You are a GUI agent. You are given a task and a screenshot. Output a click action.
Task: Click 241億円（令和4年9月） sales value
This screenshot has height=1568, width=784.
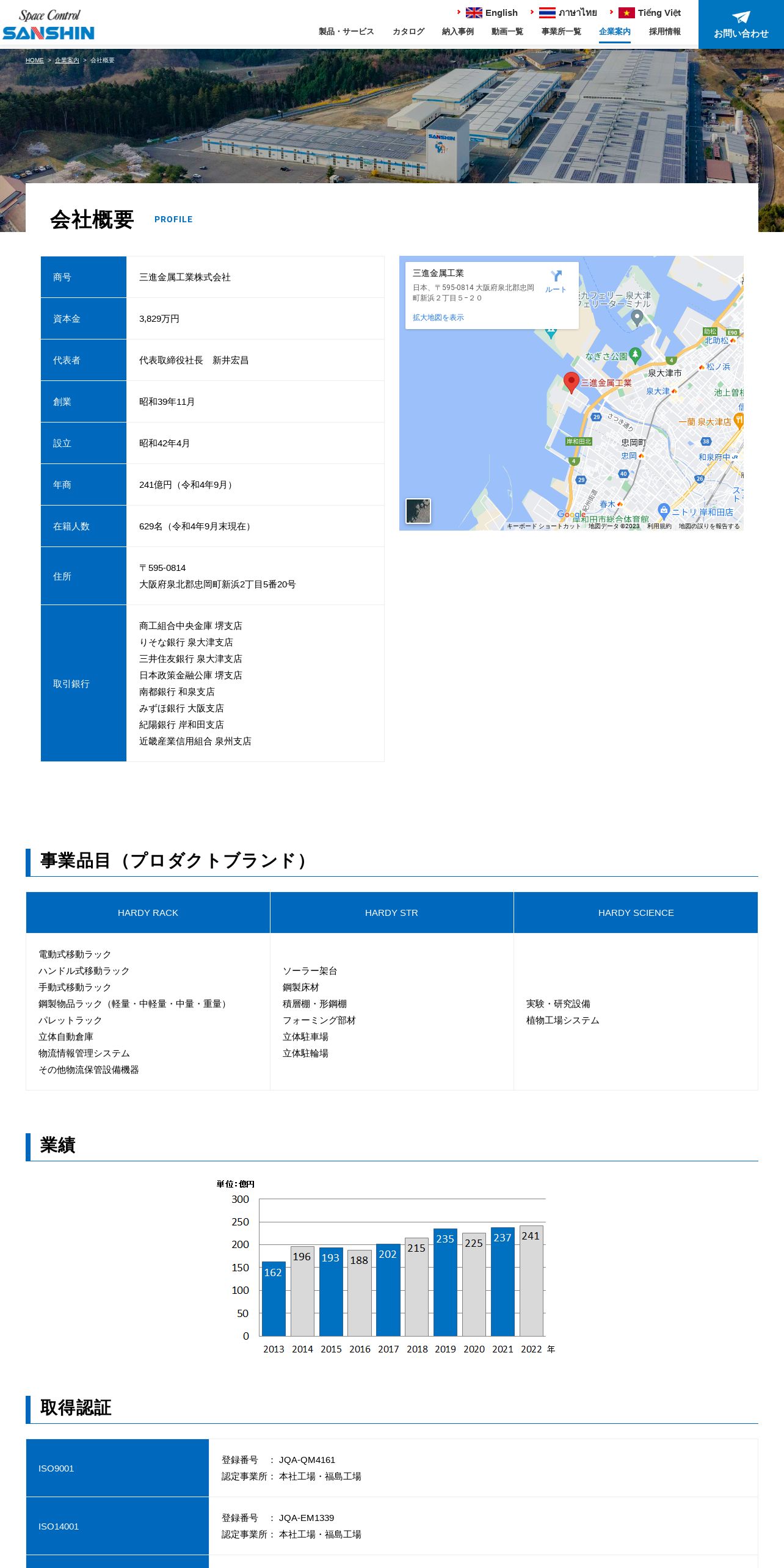coord(187,485)
